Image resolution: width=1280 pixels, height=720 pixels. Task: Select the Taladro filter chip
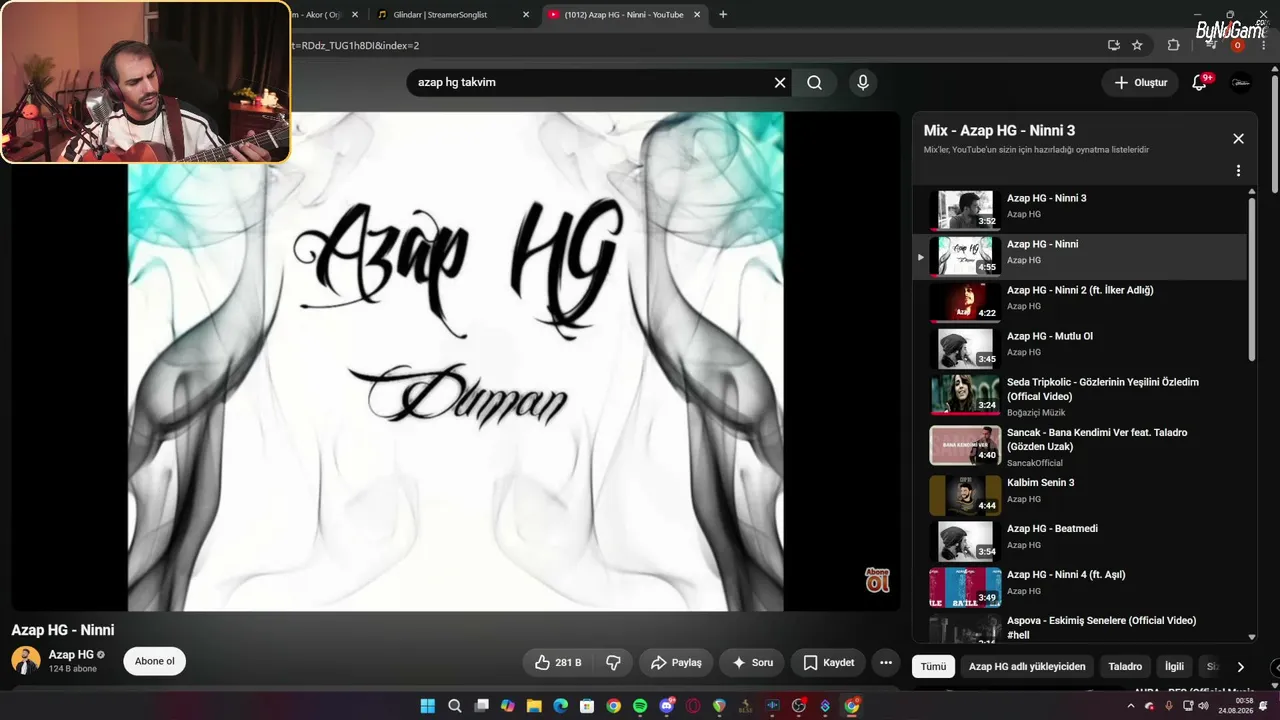pyautogui.click(x=1125, y=667)
